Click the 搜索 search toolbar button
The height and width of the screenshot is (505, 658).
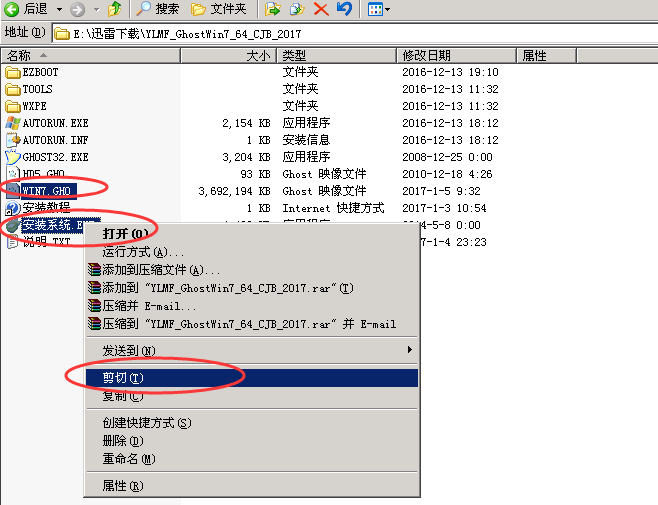(x=158, y=9)
